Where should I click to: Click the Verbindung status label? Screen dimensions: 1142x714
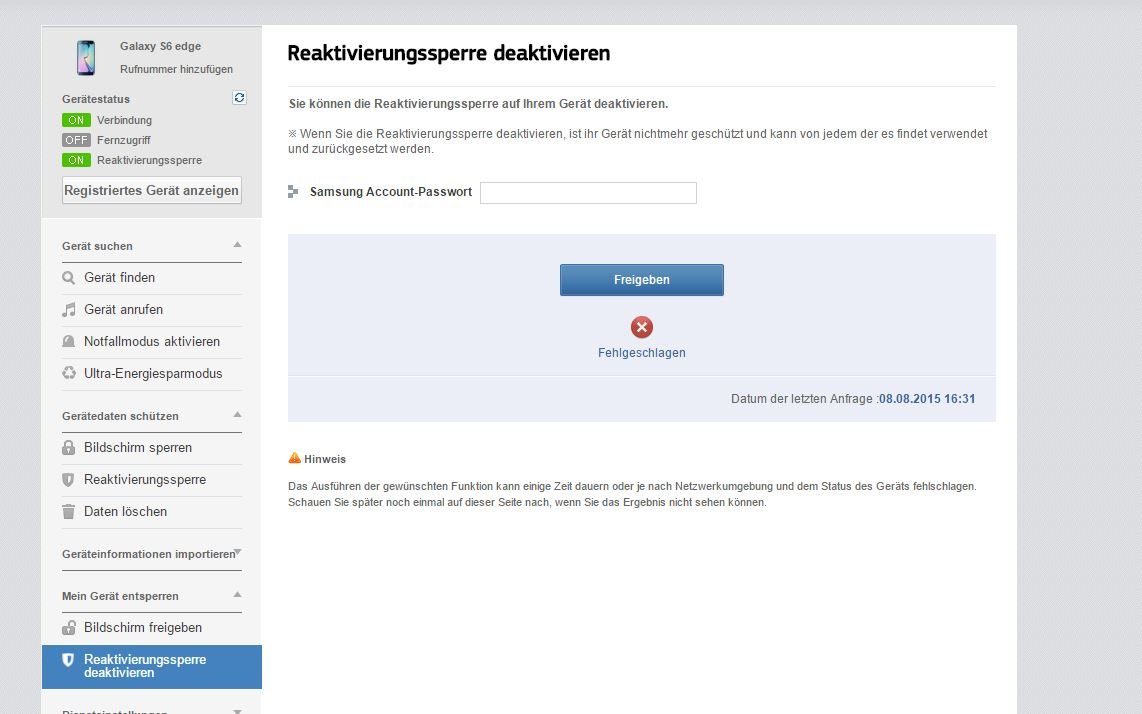tap(125, 120)
